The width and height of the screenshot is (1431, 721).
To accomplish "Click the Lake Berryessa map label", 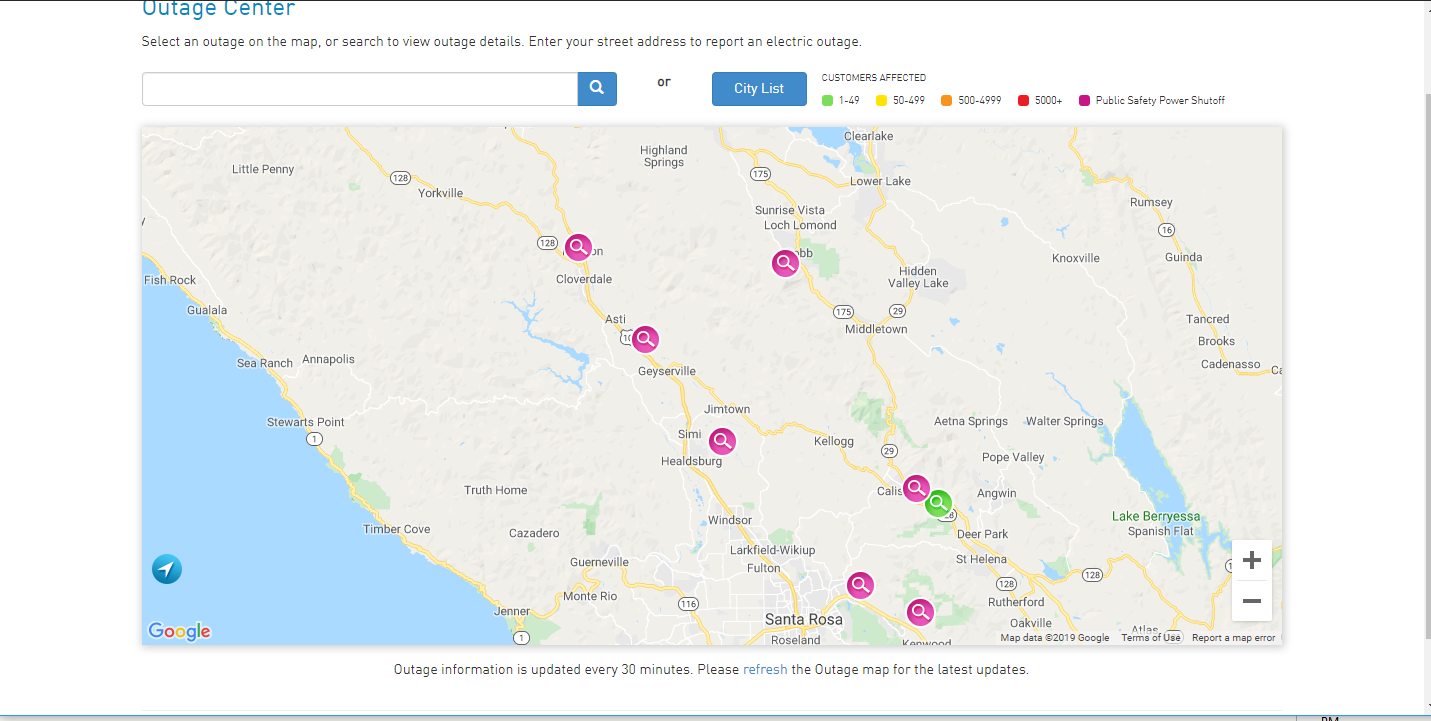I will [1156, 516].
